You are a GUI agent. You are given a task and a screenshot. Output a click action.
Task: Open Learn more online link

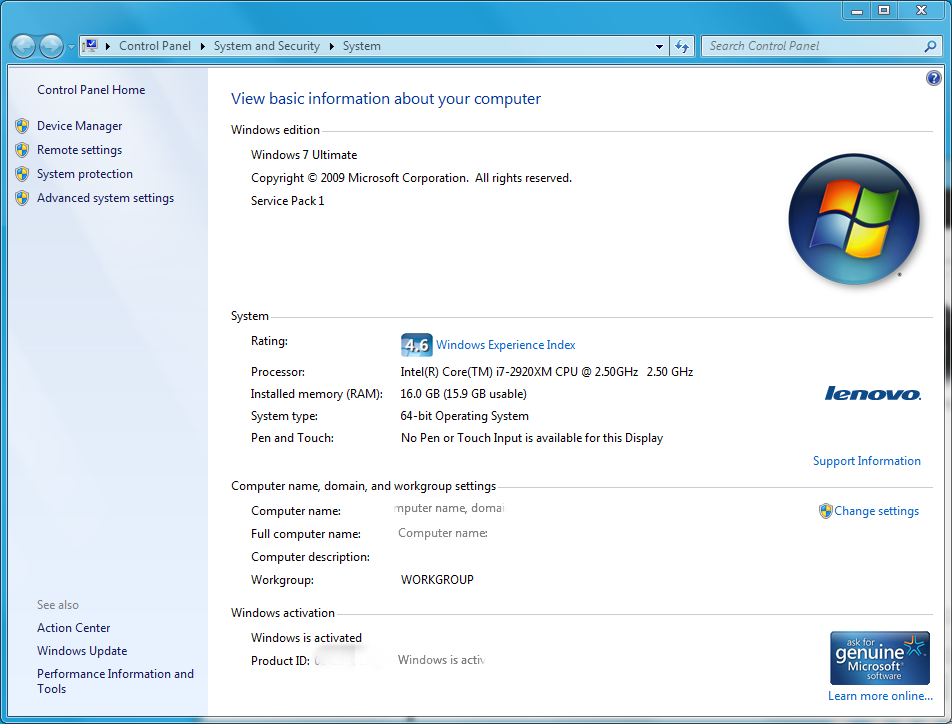880,696
